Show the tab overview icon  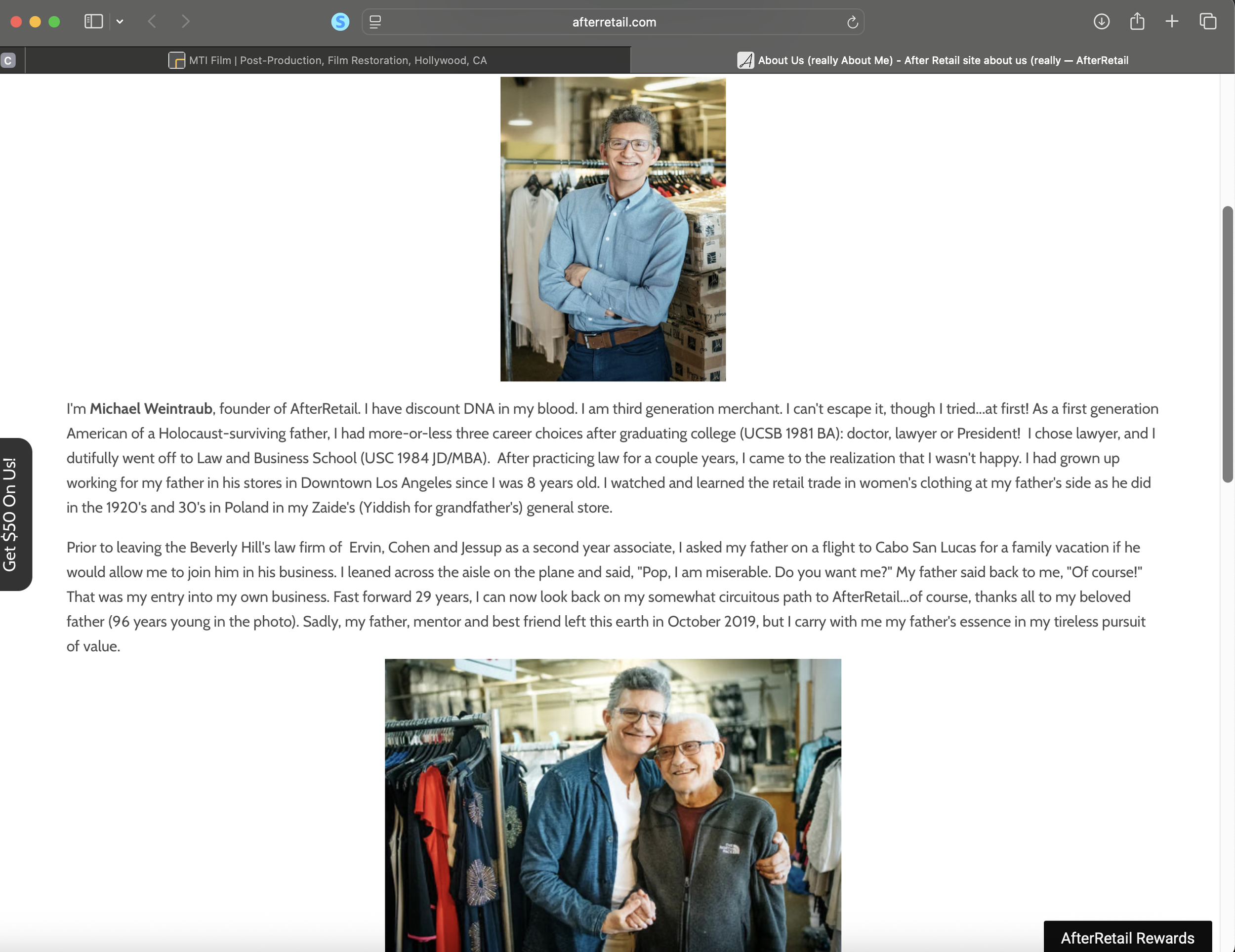click(x=1208, y=22)
